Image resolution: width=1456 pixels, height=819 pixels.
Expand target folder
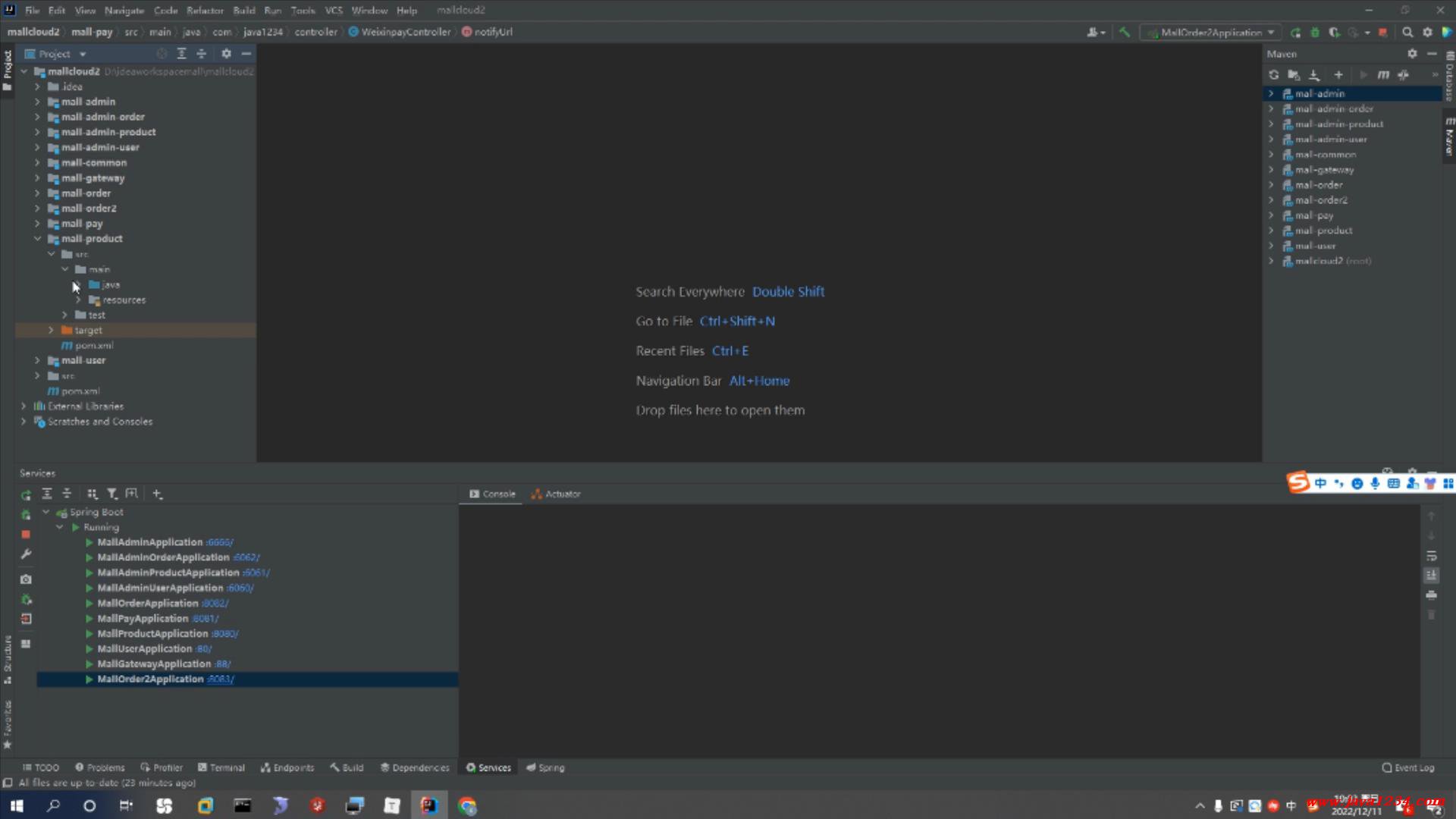click(51, 330)
